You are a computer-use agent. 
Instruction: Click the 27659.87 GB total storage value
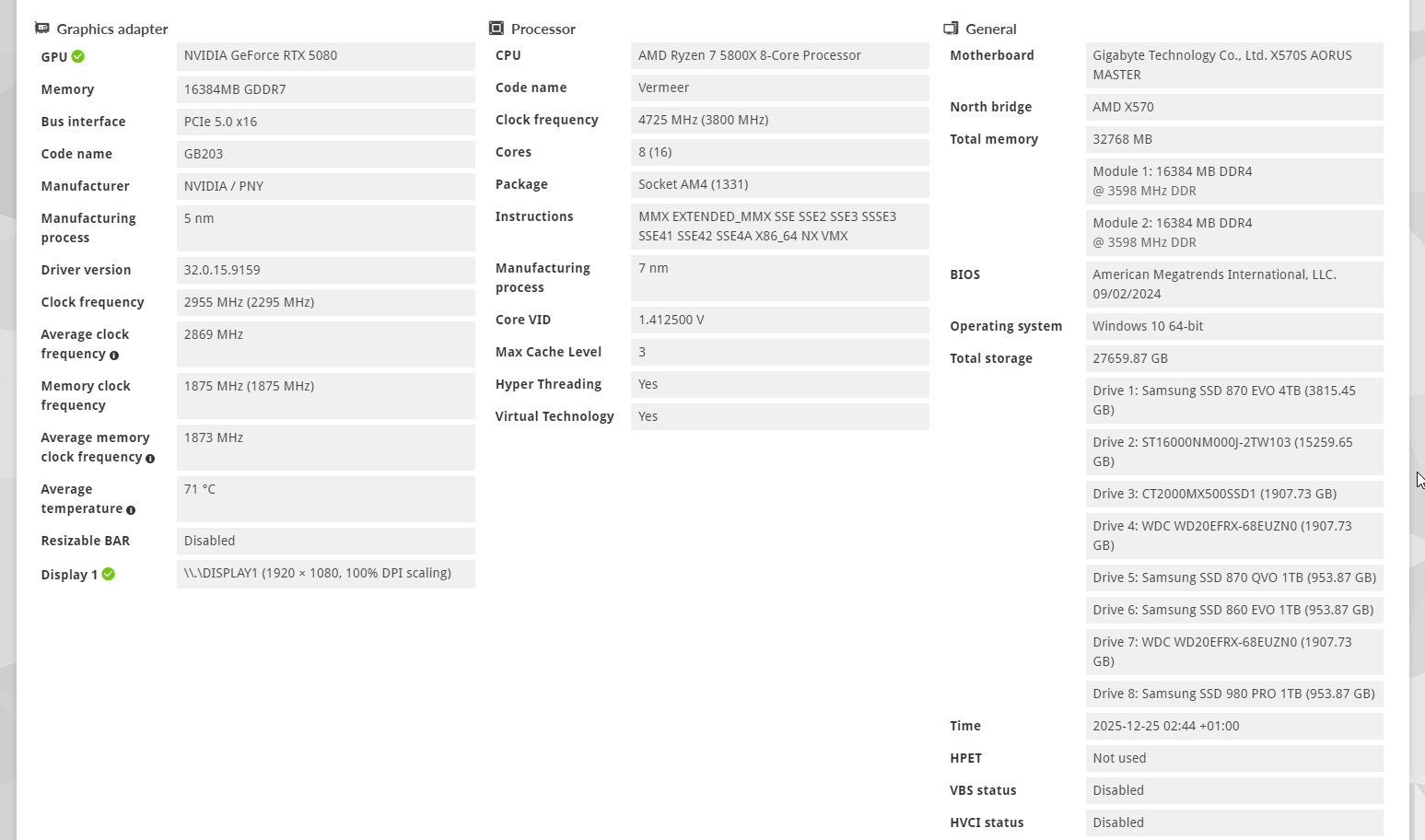click(1234, 358)
